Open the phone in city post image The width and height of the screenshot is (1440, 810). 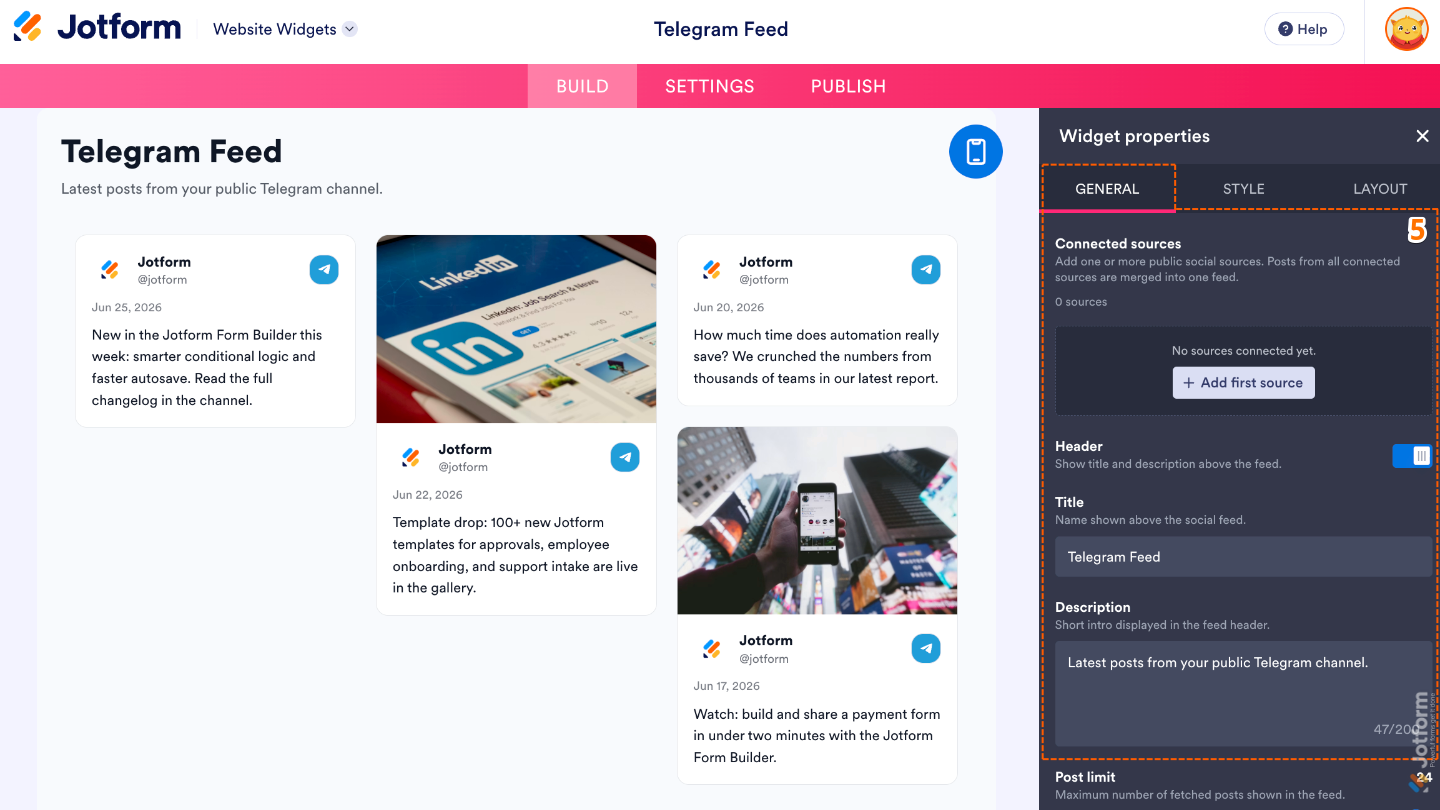[817, 521]
